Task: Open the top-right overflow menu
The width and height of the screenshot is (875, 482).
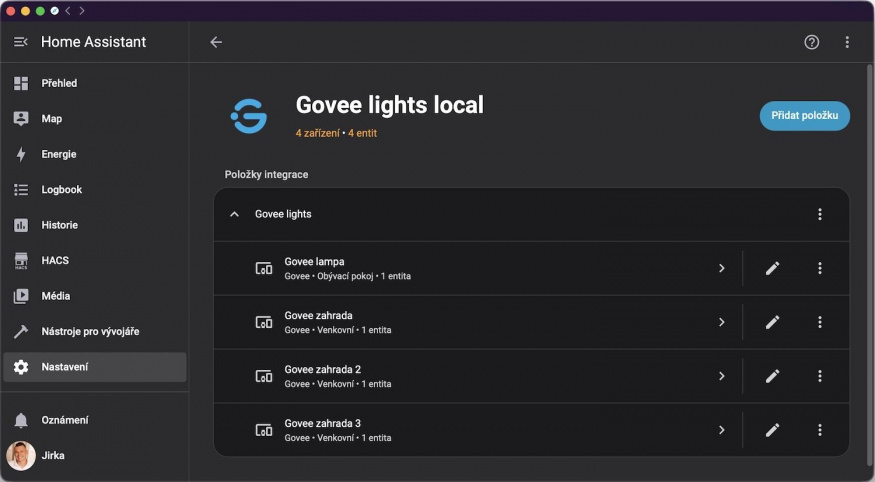Action: click(847, 42)
